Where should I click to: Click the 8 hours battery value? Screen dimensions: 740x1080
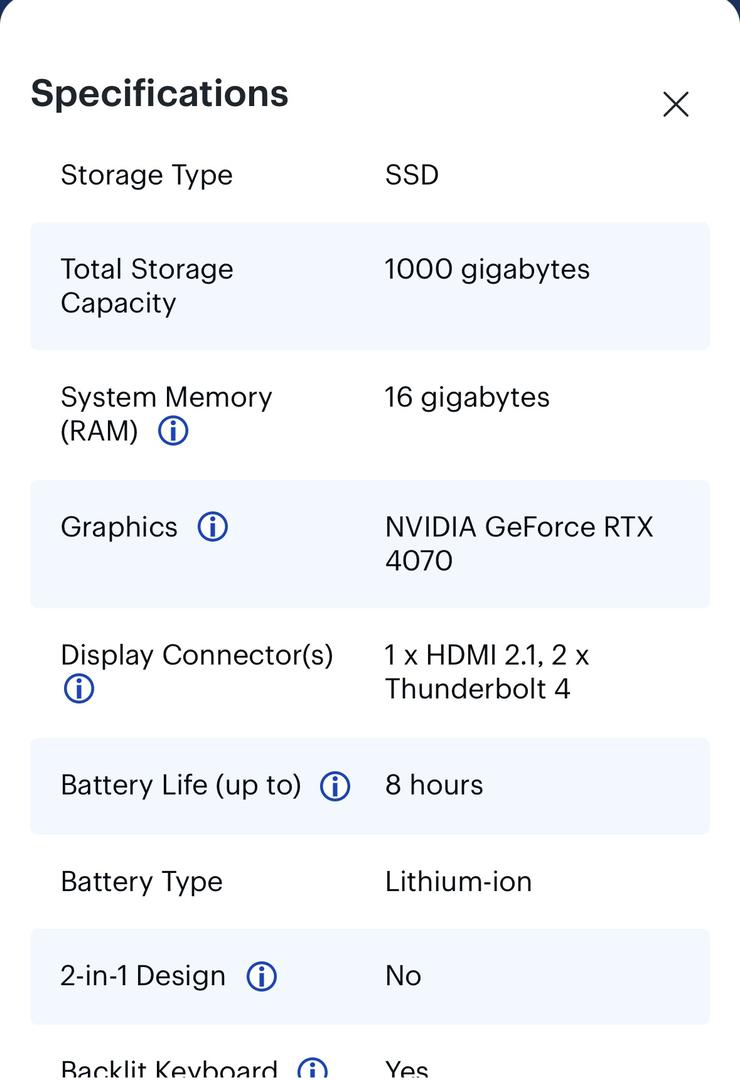(x=434, y=785)
